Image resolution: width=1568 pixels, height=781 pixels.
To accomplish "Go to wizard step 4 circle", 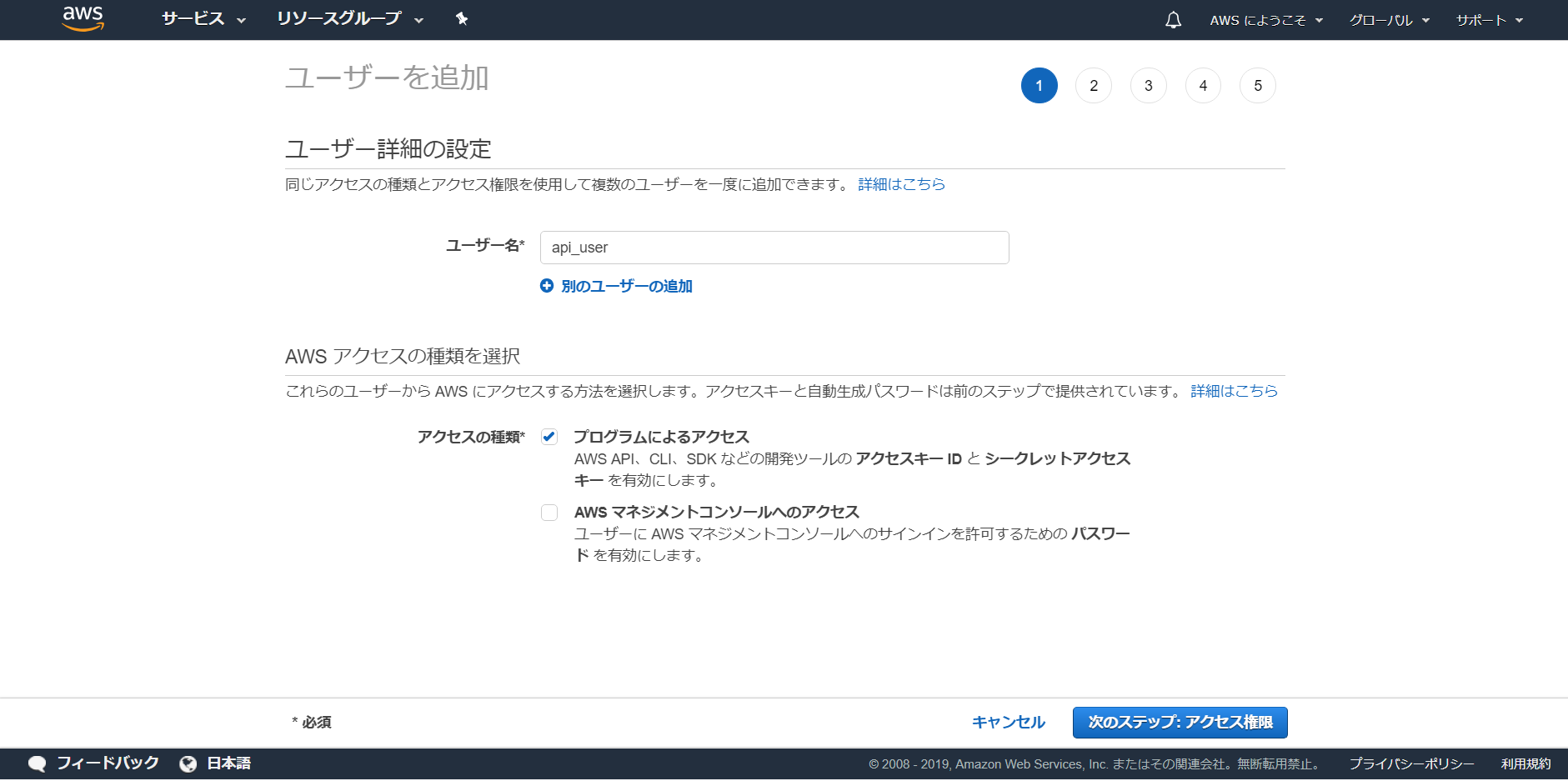I will click(1203, 86).
